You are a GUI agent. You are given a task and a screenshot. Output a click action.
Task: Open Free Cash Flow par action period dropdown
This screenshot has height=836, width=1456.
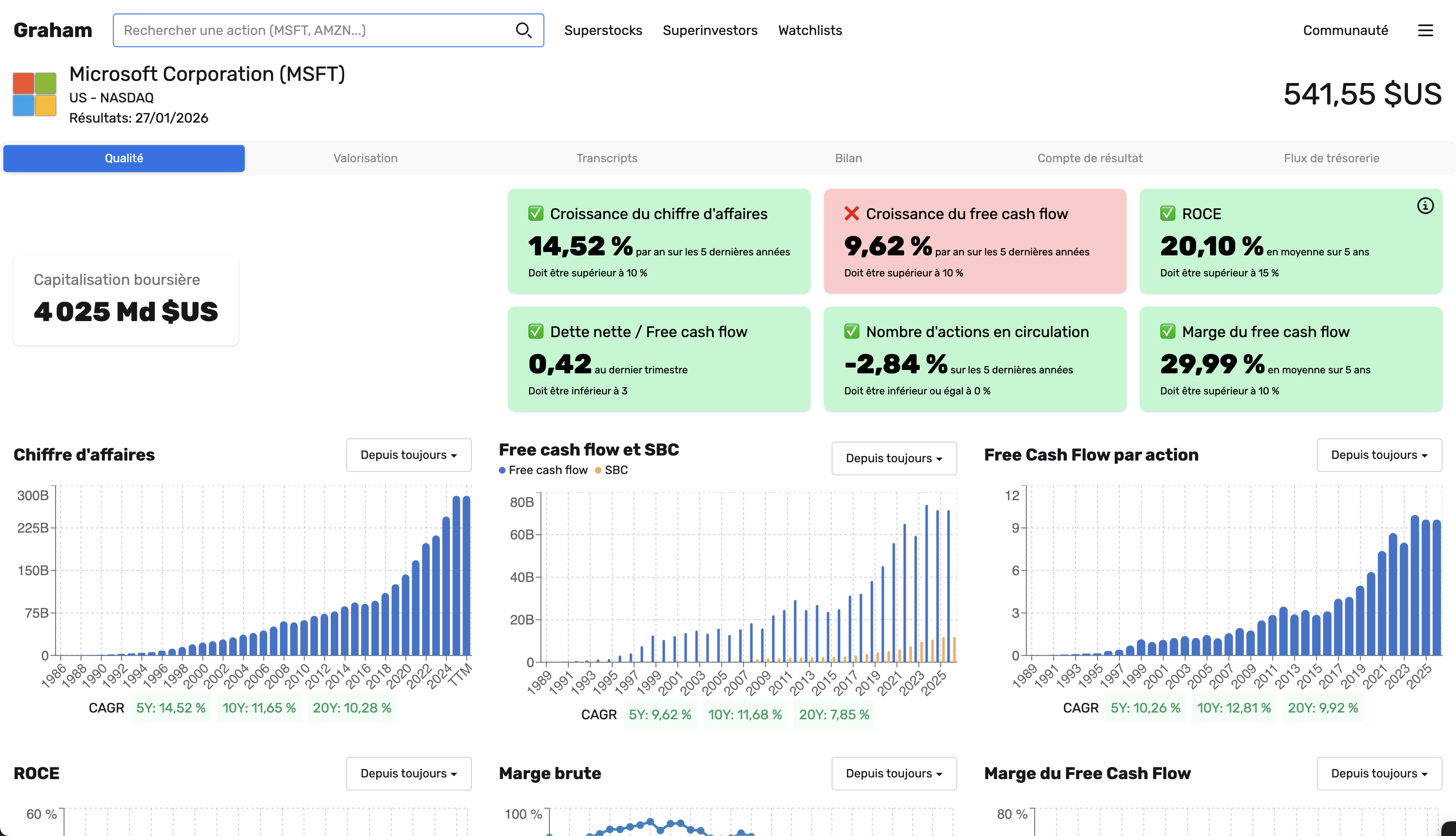[1378, 455]
